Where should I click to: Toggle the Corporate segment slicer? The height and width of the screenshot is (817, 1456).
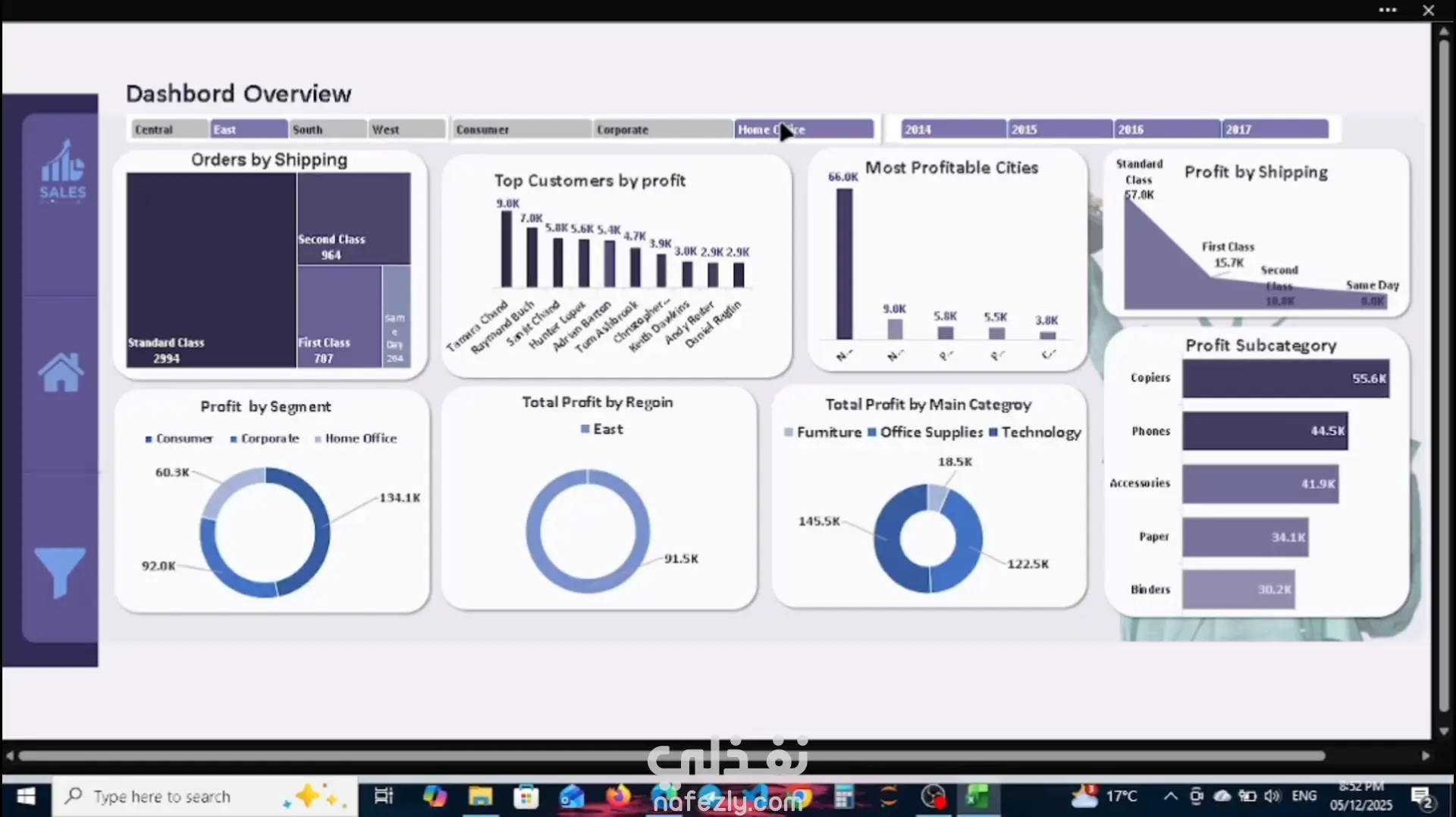(663, 130)
